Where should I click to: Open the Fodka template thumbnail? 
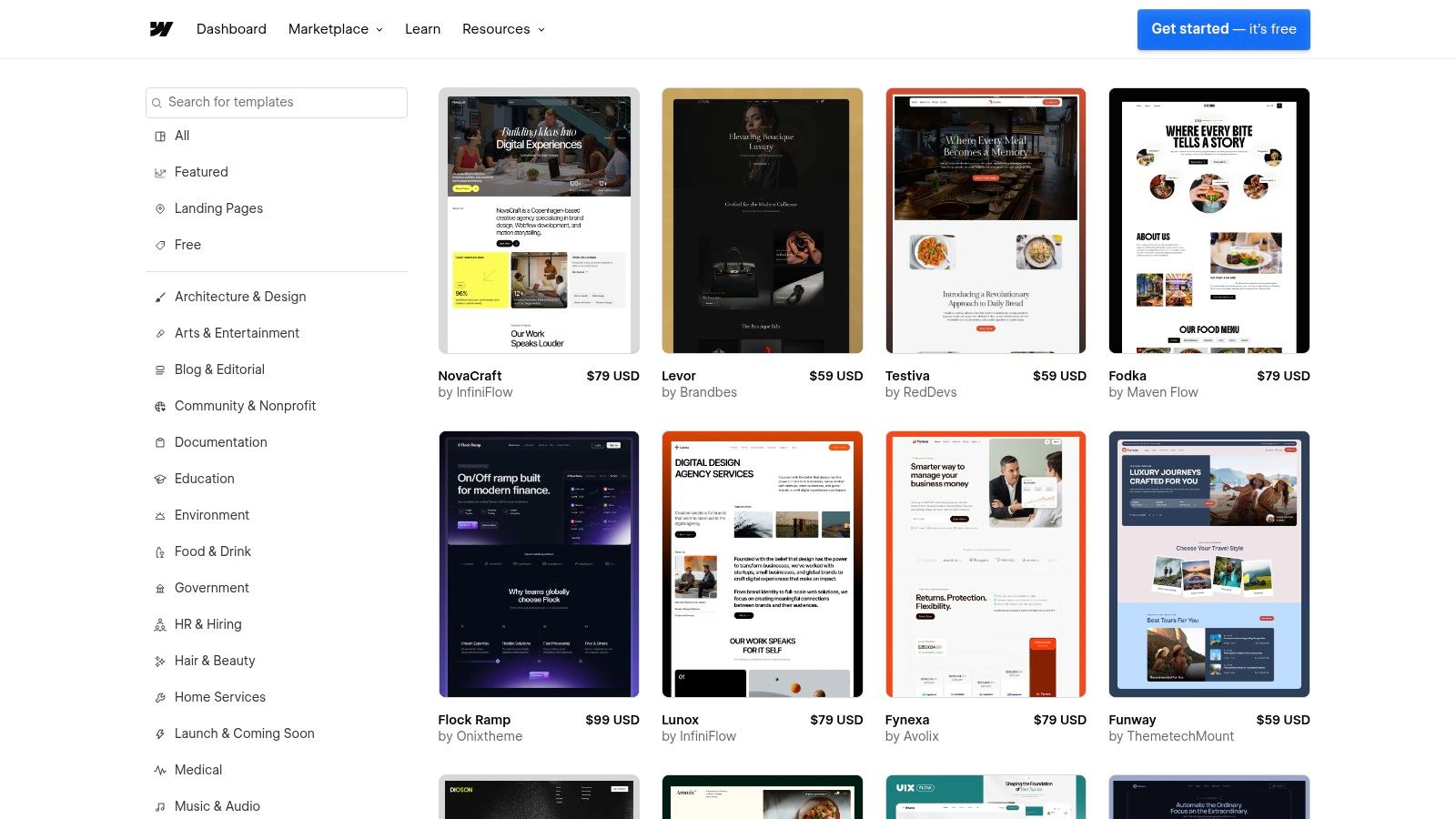tap(1209, 220)
